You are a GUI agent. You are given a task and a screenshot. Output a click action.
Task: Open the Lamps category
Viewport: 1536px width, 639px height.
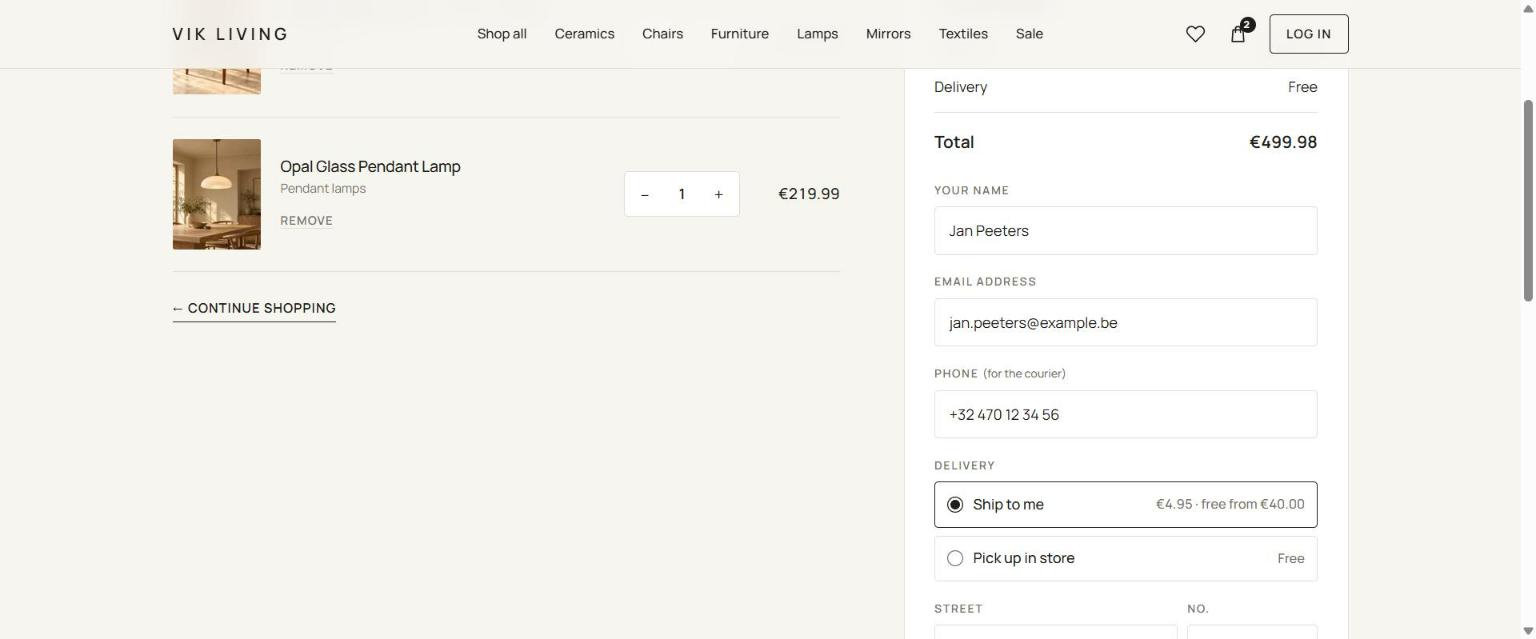817,34
